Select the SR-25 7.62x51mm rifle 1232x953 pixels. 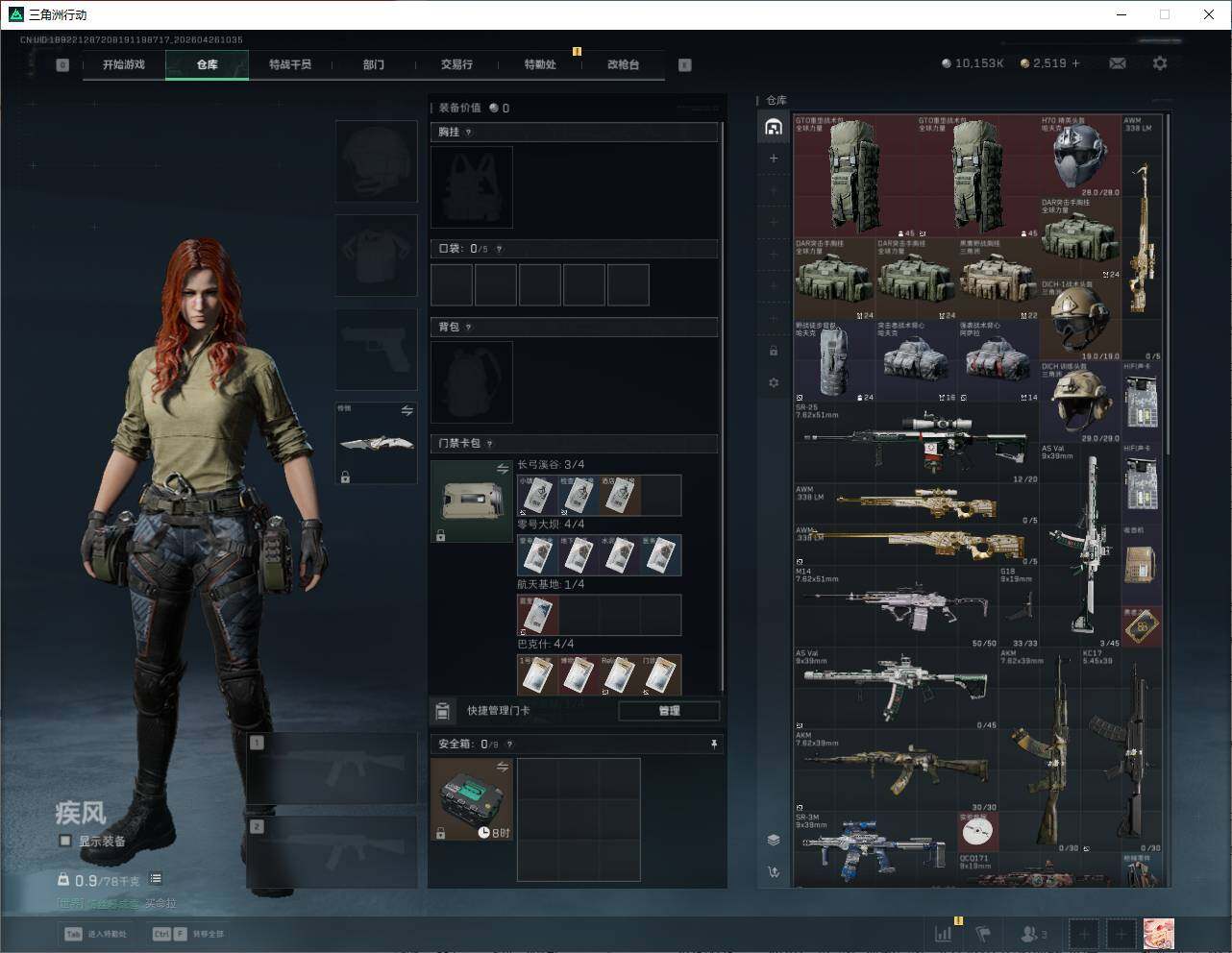pyautogui.click(x=917, y=444)
